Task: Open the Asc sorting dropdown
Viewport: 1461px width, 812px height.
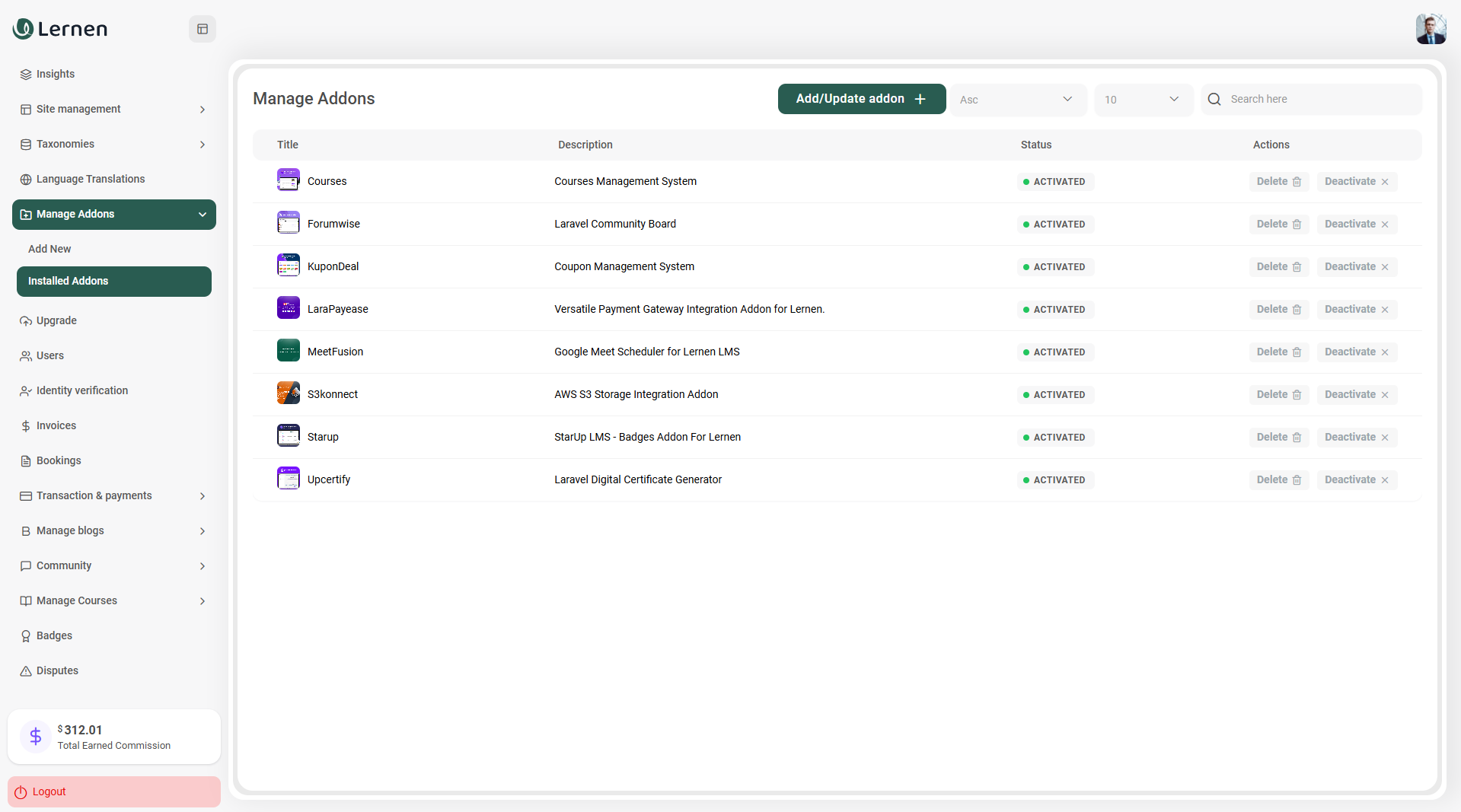Action: 1018,99
